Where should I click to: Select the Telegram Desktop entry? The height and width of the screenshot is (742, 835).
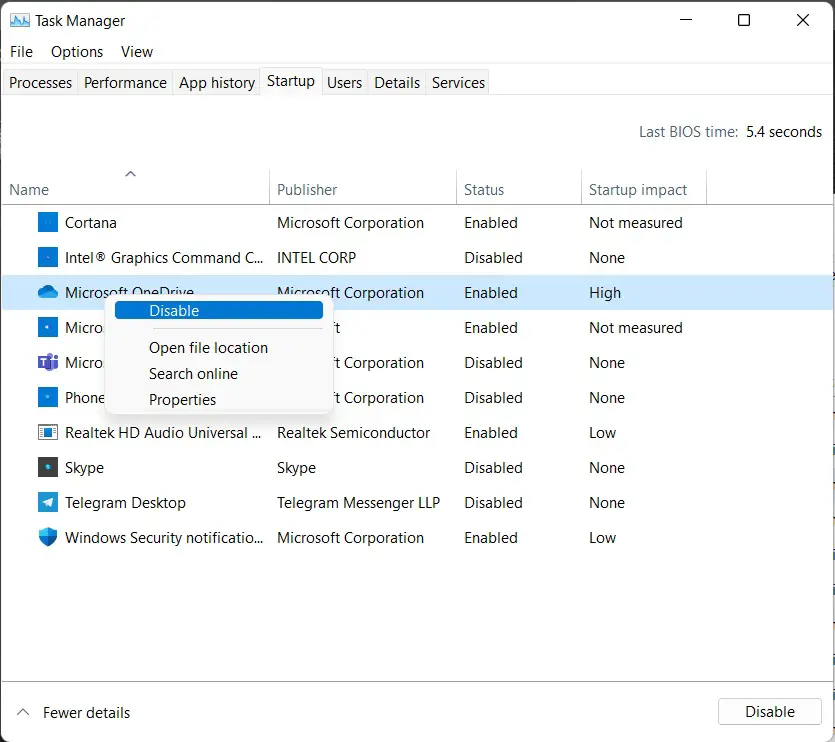[x=125, y=503]
